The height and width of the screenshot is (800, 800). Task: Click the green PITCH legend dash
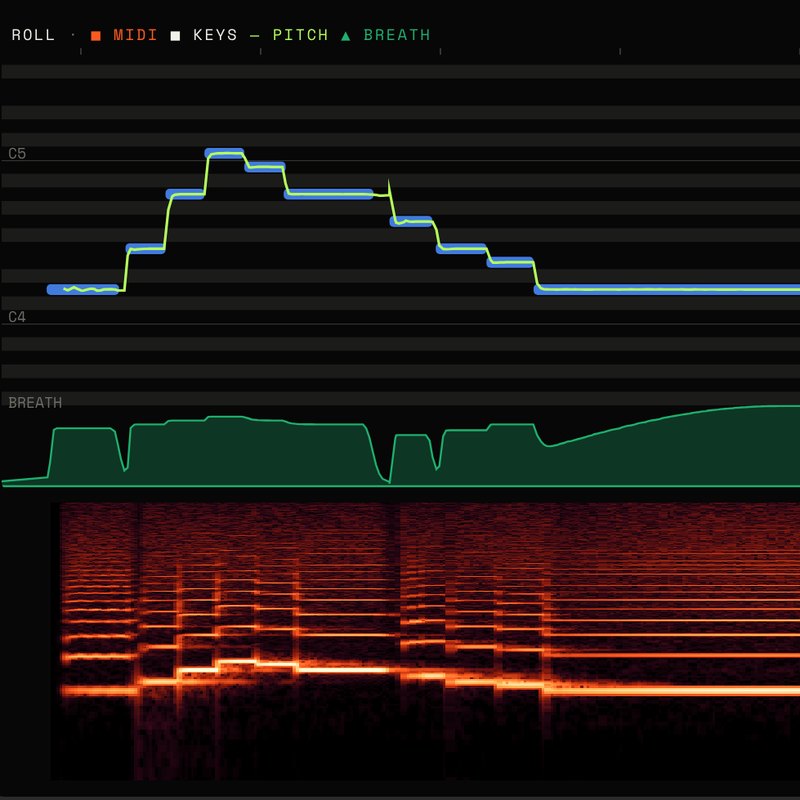click(255, 35)
